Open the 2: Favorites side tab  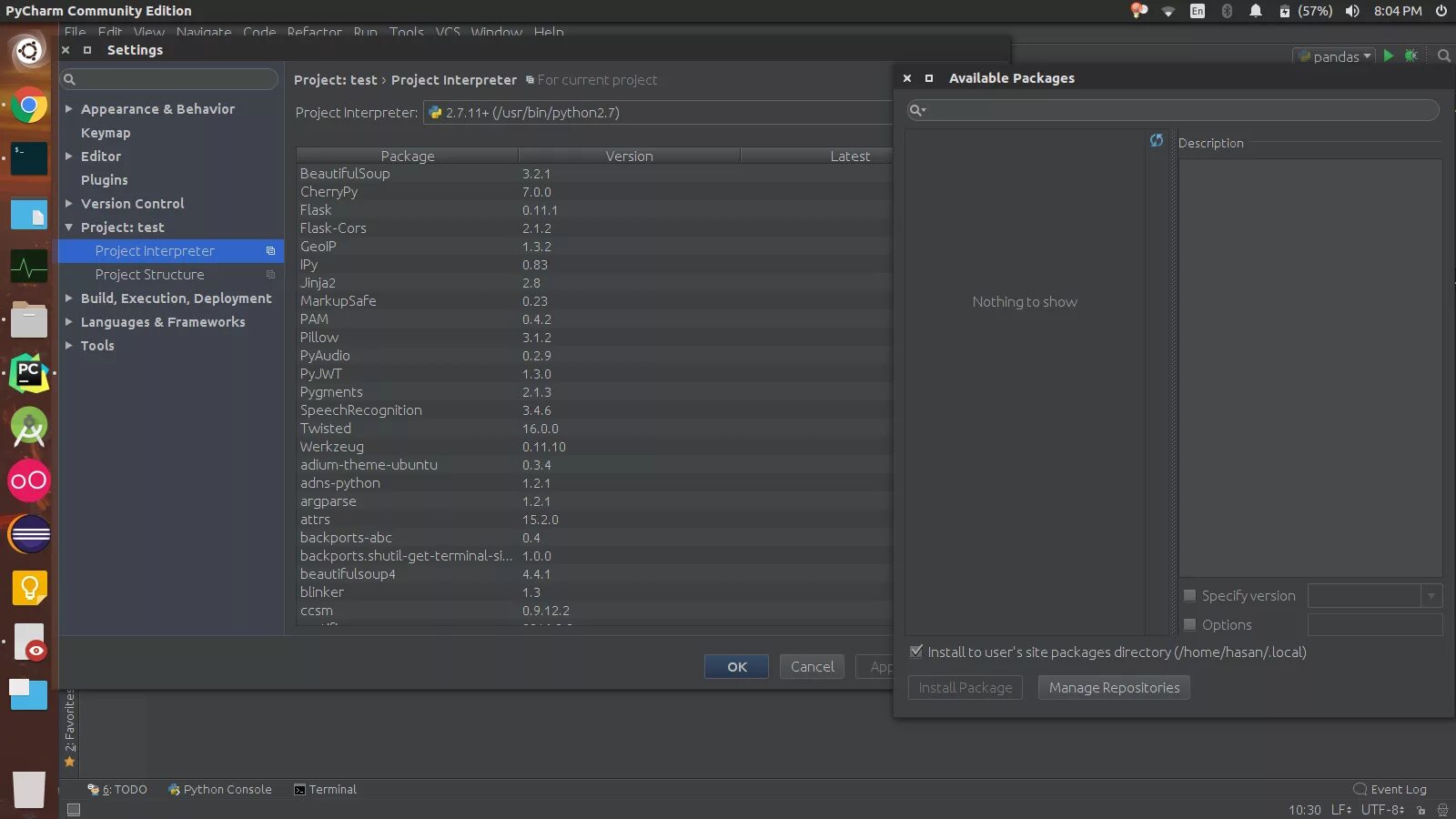tap(70, 727)
